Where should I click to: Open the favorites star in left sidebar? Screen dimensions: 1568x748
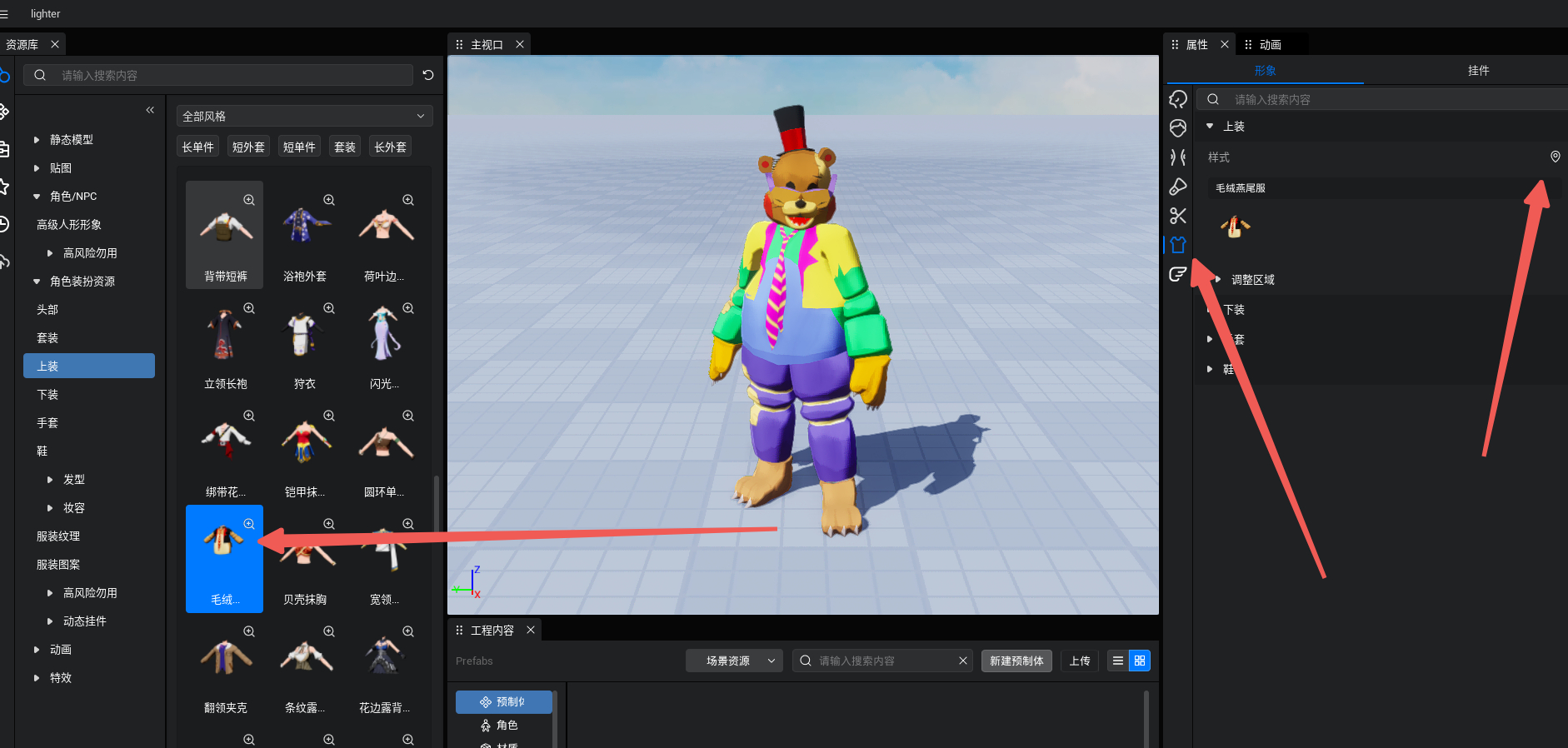pos(4,187)
